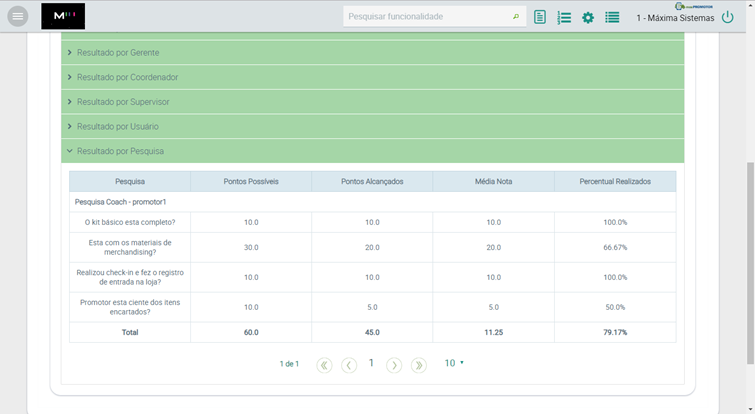Expand the Resultado por Gerente section
This screenshot has width=755, height=414.
(x=118, y=52)
